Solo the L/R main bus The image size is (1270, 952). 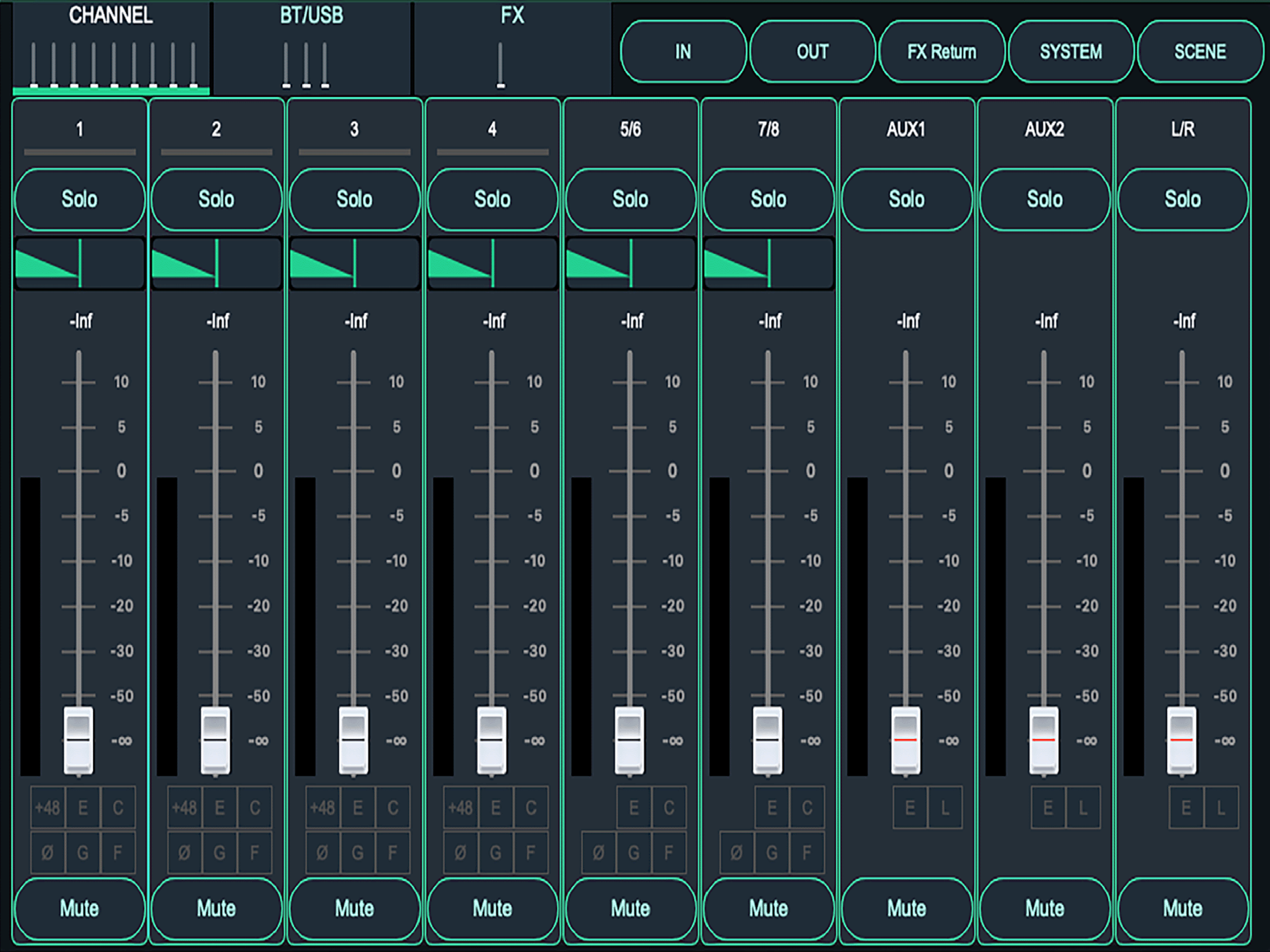click(1183, 199)
